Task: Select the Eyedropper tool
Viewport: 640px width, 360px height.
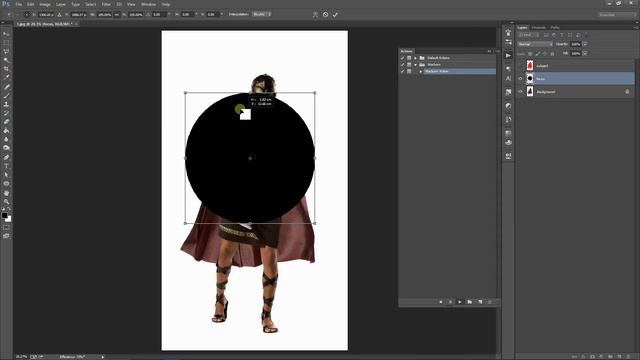Action: point(6,77)
